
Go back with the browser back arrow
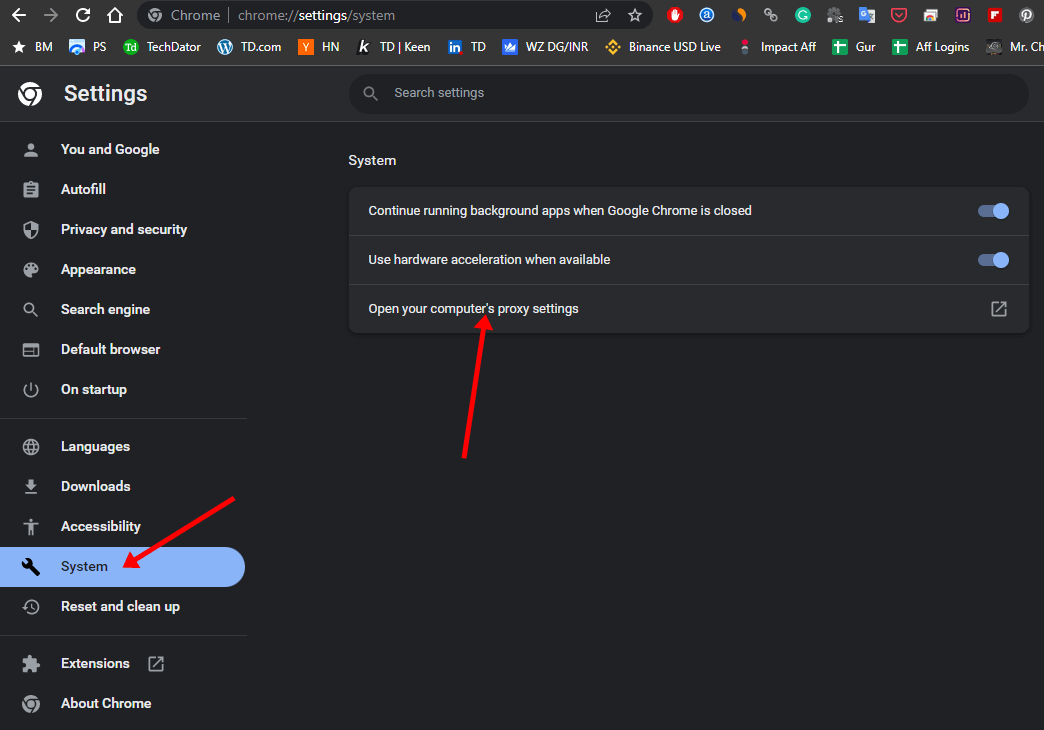coord(19,15)
